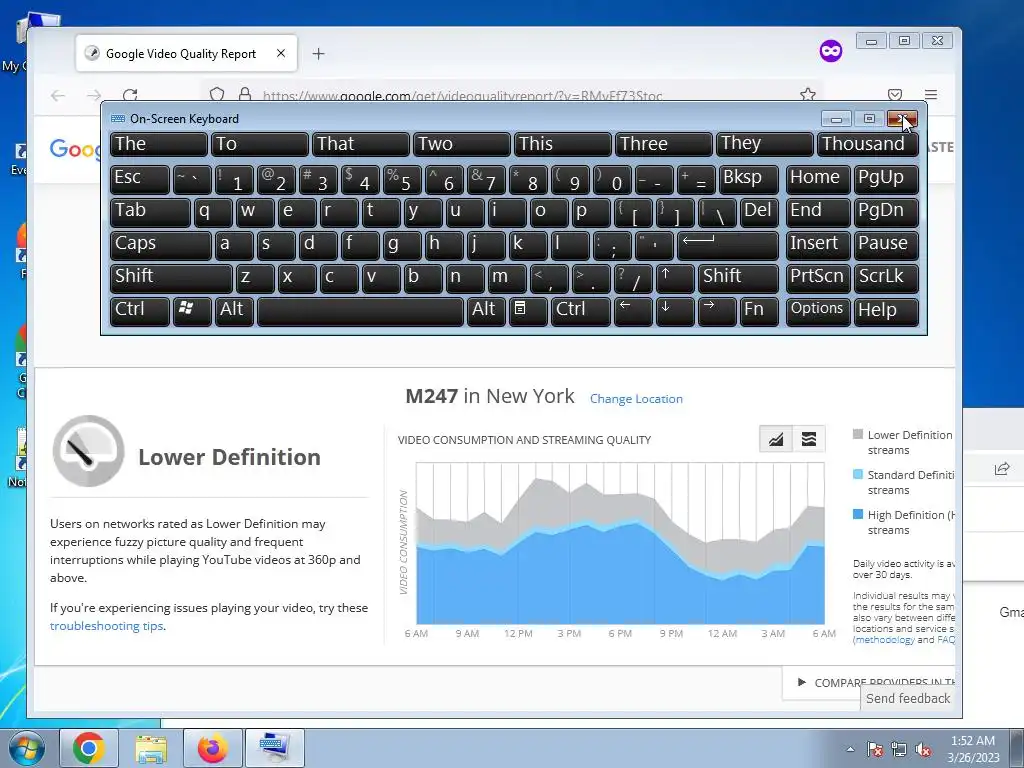Open File Explorer from the taskbar
The width and height of the screenshot is (1024, 768).
point(151,748)
